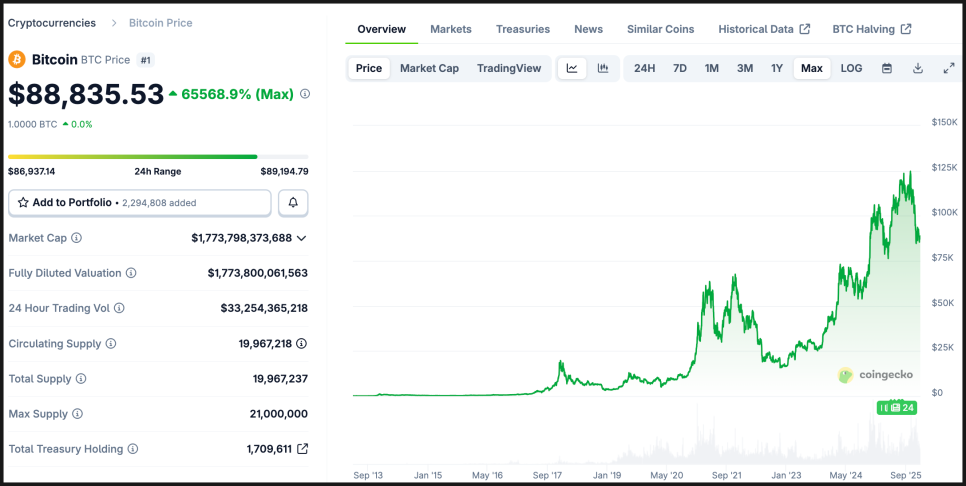Open the Markets tab
The image size is (966, 486).
click(451, 29)
